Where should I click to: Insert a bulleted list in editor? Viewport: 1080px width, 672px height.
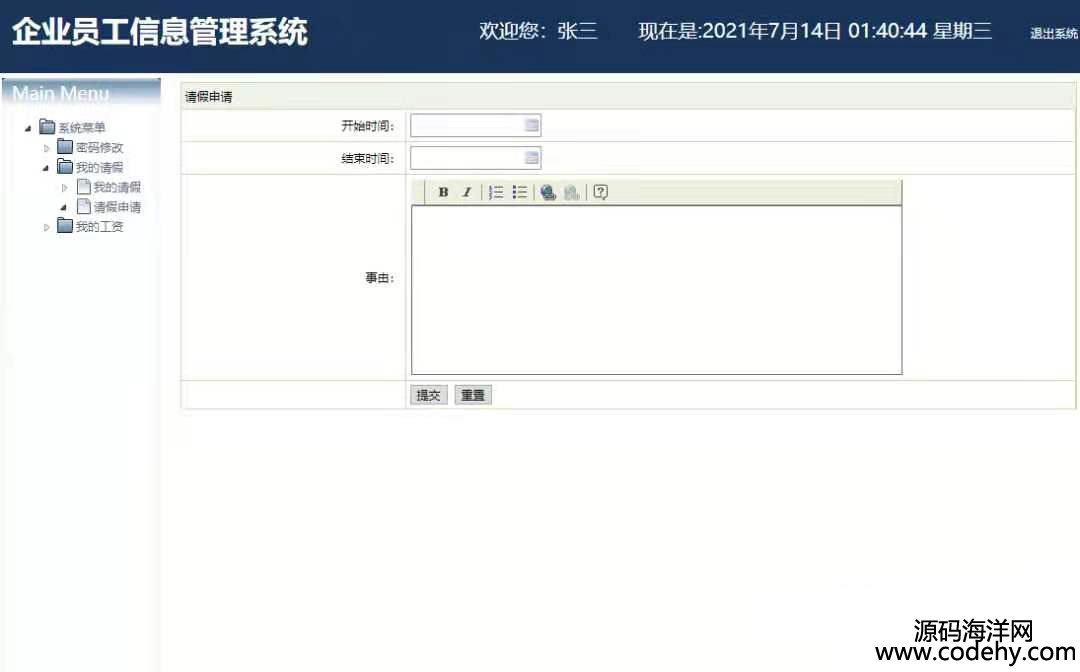coord(520,193)
